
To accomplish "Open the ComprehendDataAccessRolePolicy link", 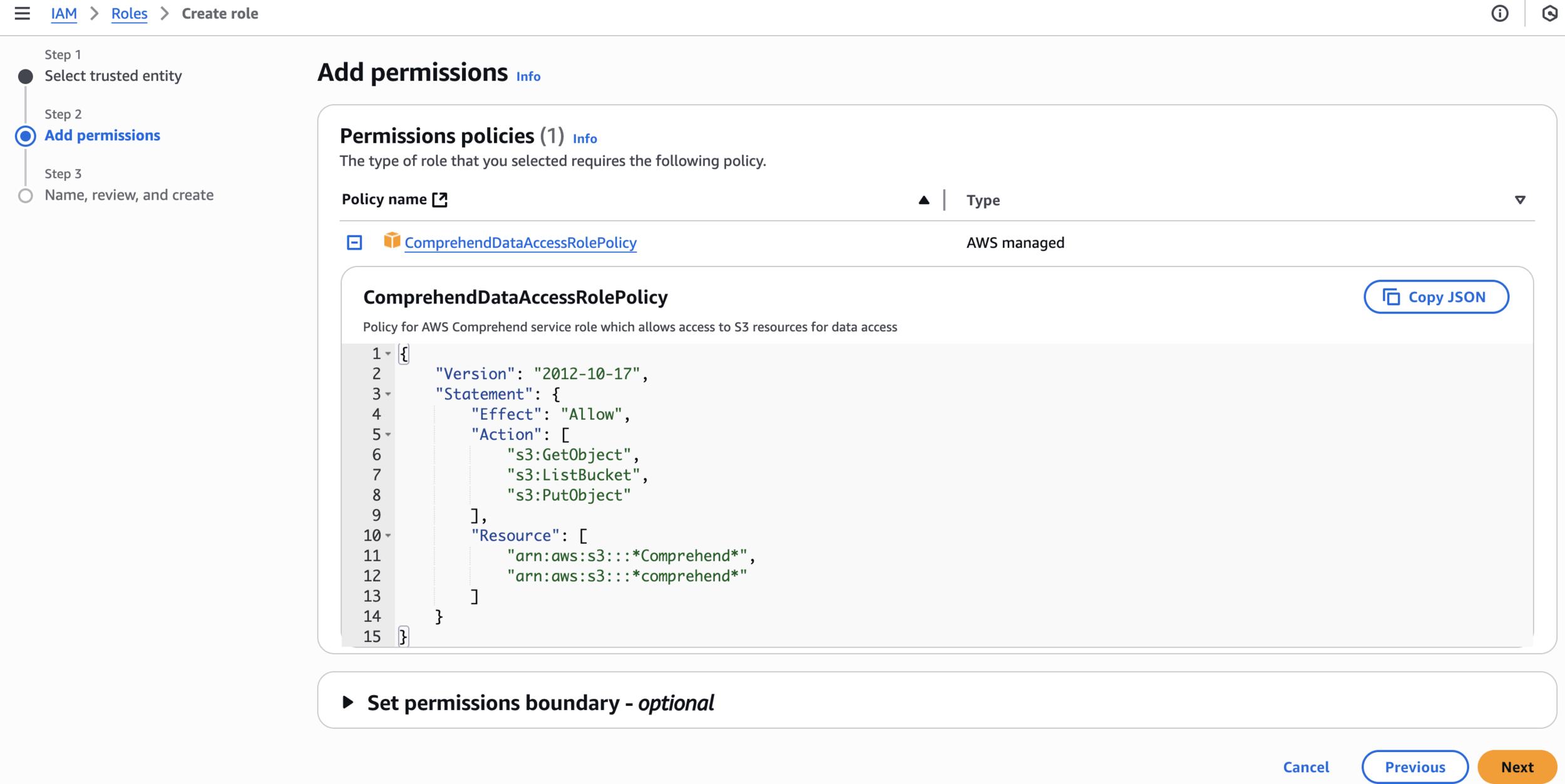I will [x=520, y=243].
